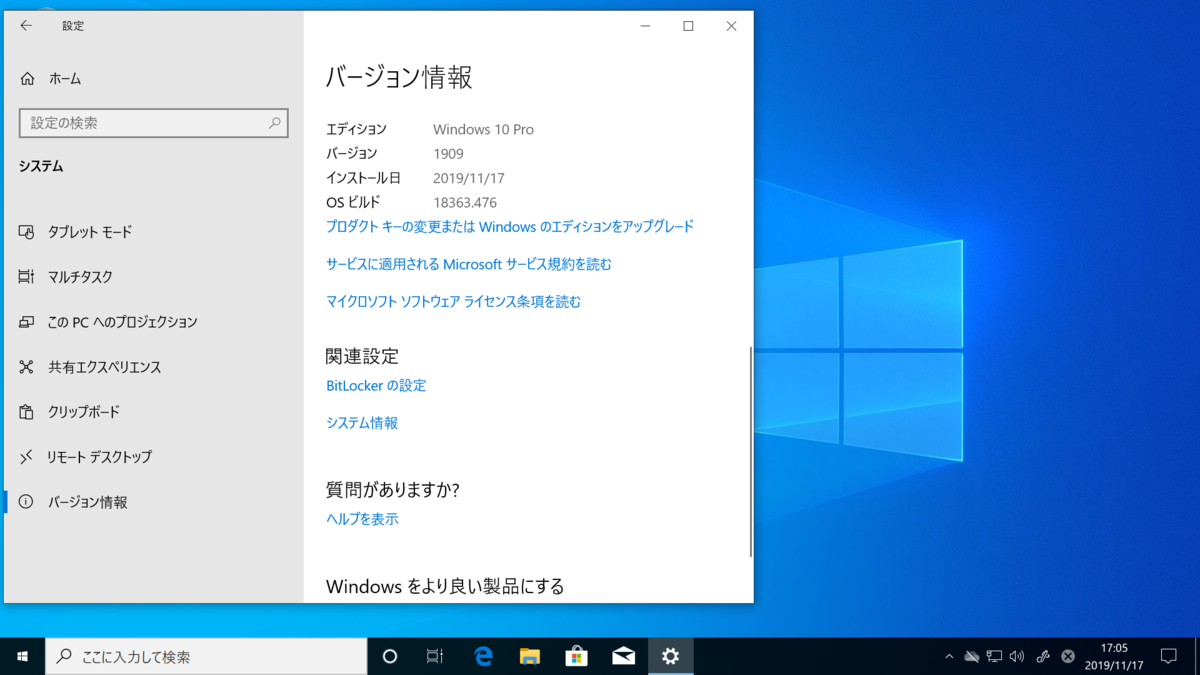This screenshot has height=675, width=1200.
Task: Open the network status tray icon
Action: tap(994, 657)
